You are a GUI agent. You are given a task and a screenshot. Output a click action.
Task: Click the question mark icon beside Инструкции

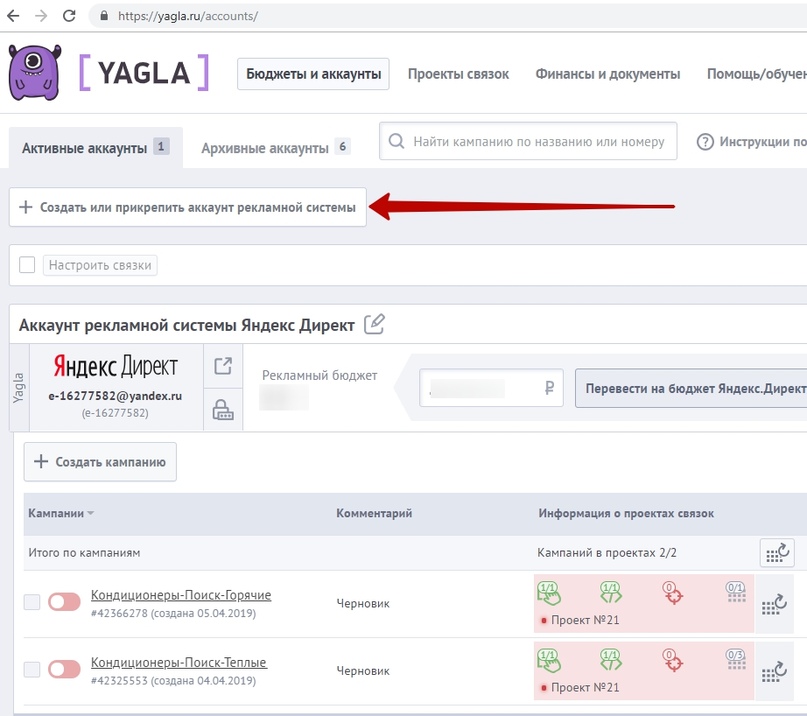click(705, 142)
